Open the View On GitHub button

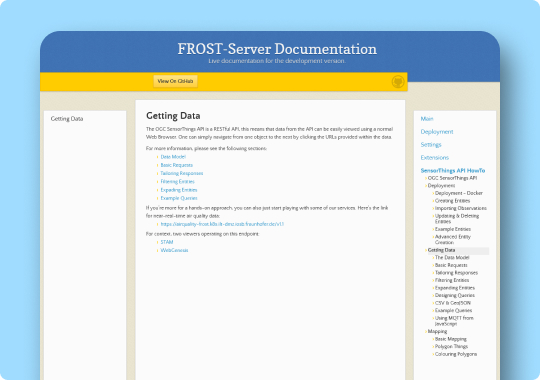click(175, 81)
